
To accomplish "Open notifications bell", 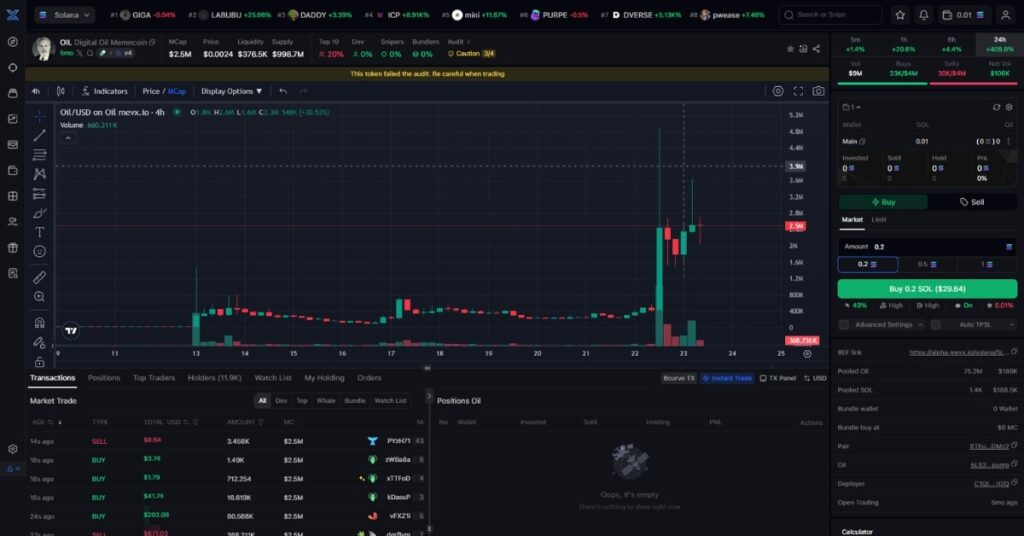I will (x=923, y=14).
